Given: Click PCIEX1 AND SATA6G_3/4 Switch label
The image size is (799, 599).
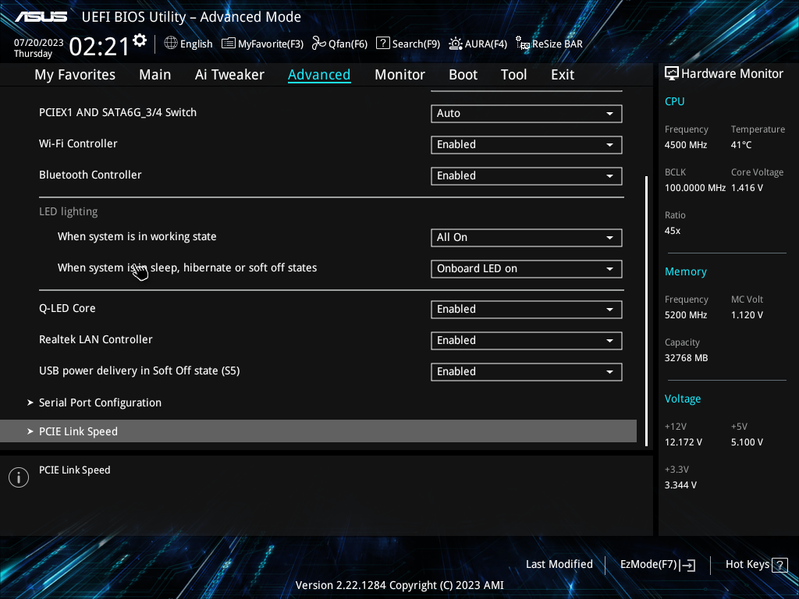Looking at the screenshot, I should tap(118, 113).
